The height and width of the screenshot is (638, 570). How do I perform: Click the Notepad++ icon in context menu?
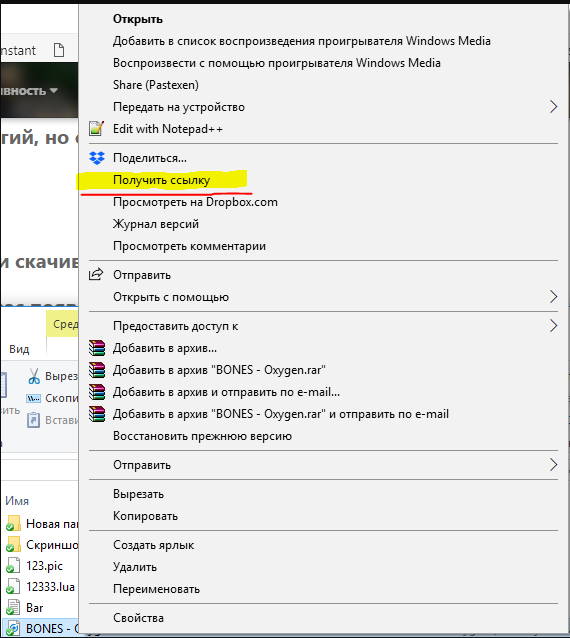[96, 129]
